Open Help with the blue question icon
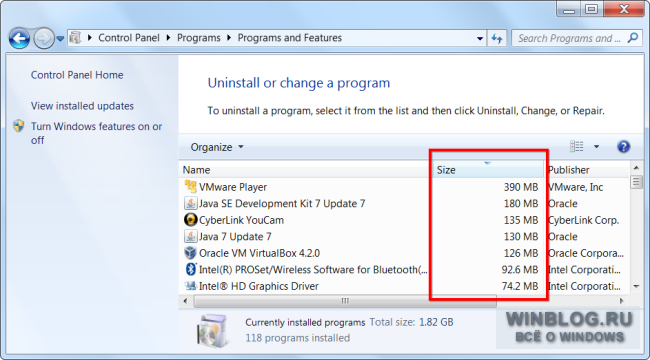 tap(623, 146)
